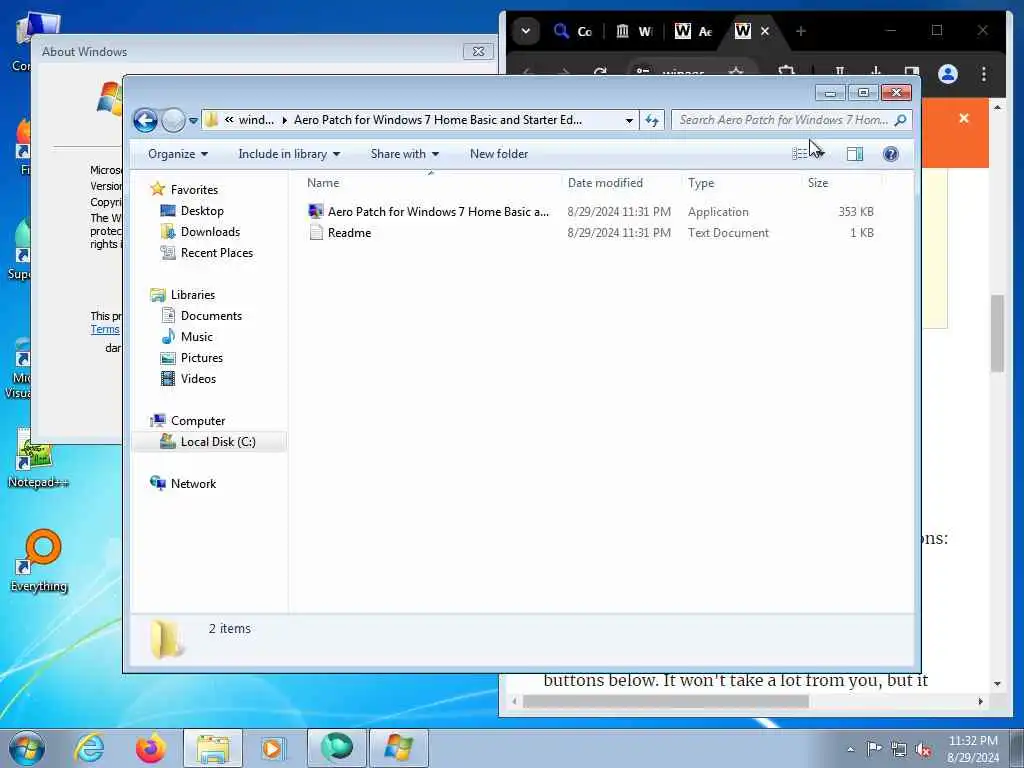
Task: Switch to the browser tab labeled 'Ae'
Action: coord(694,31)
